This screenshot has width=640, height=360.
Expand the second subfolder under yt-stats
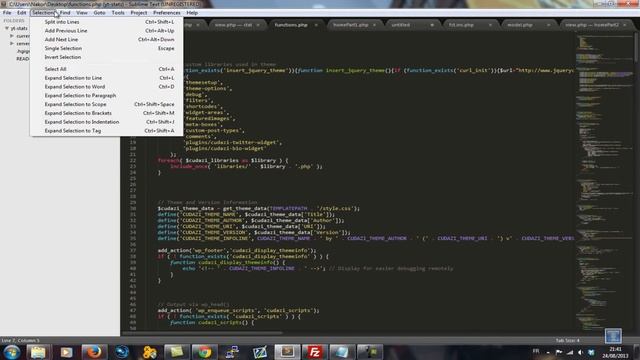pos(12,43)
